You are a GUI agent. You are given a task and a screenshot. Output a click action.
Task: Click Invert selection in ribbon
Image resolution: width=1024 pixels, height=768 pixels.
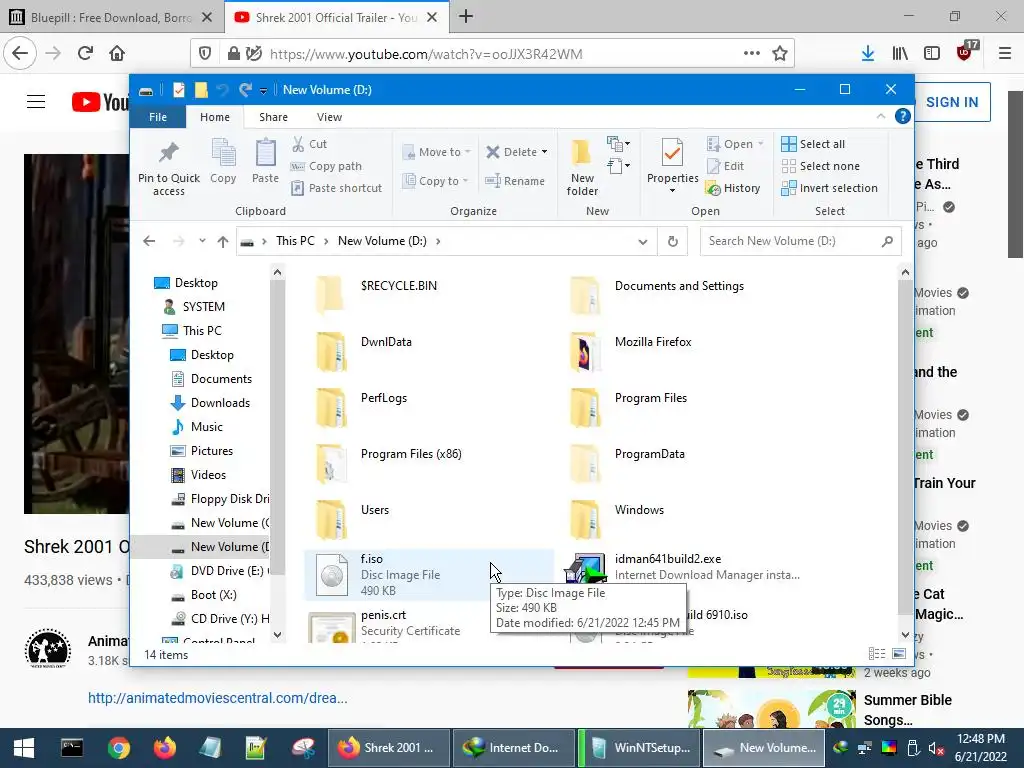pyautogui.click(x=829, y=188)
